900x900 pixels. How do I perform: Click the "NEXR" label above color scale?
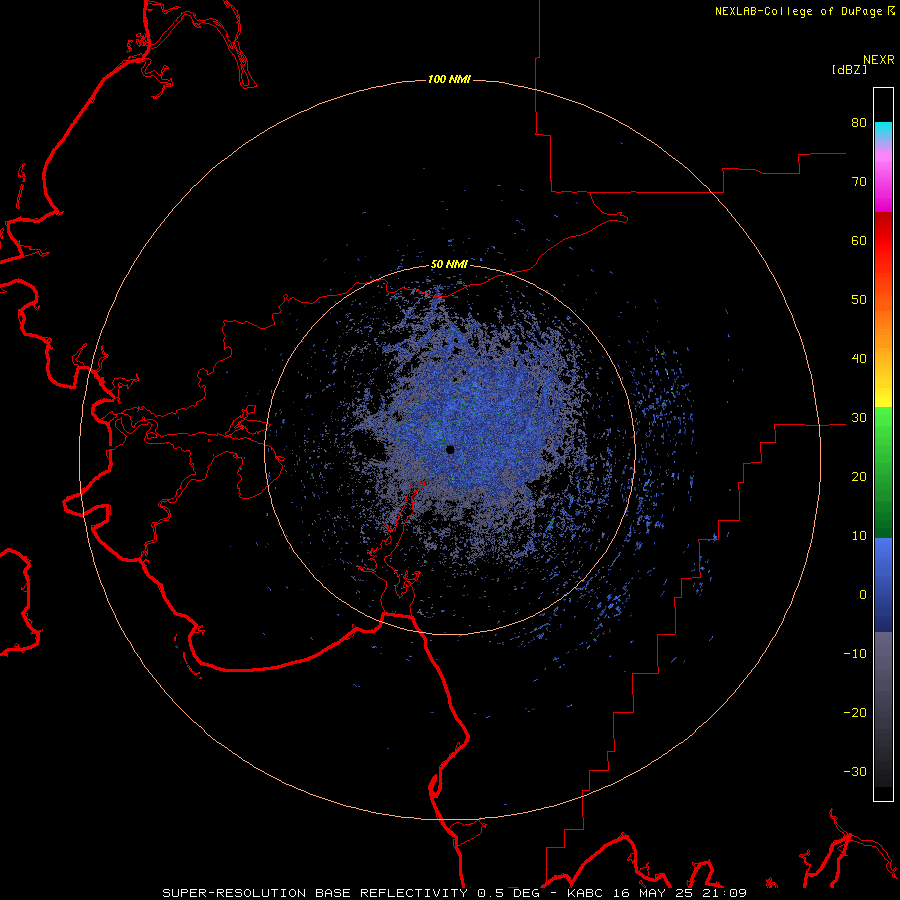coord(879,60)
